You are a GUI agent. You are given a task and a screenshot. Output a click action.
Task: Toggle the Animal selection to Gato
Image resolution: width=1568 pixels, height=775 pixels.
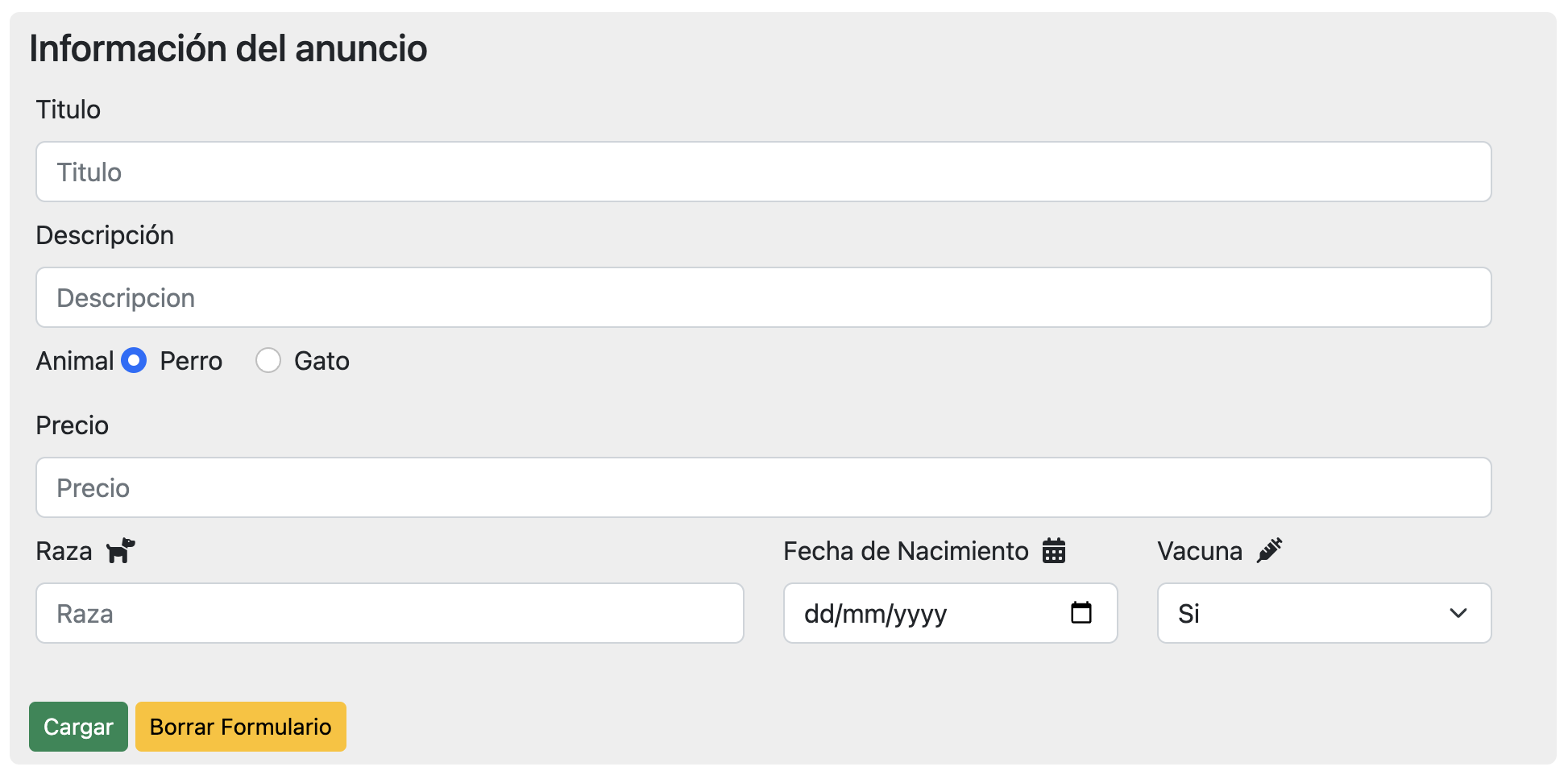coord(268,361)
